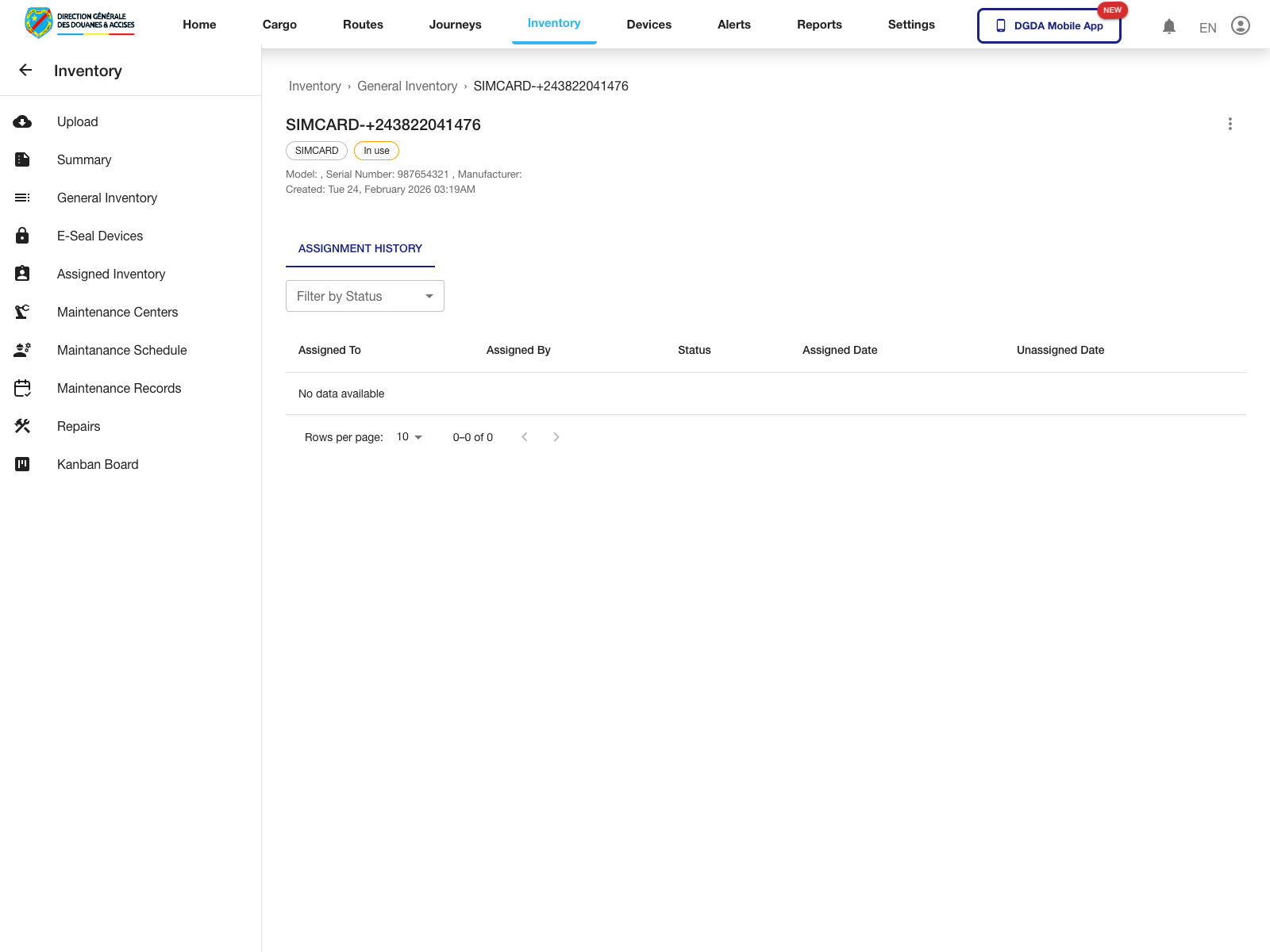Expand the Filter by Status dropdown

(364, 296)
